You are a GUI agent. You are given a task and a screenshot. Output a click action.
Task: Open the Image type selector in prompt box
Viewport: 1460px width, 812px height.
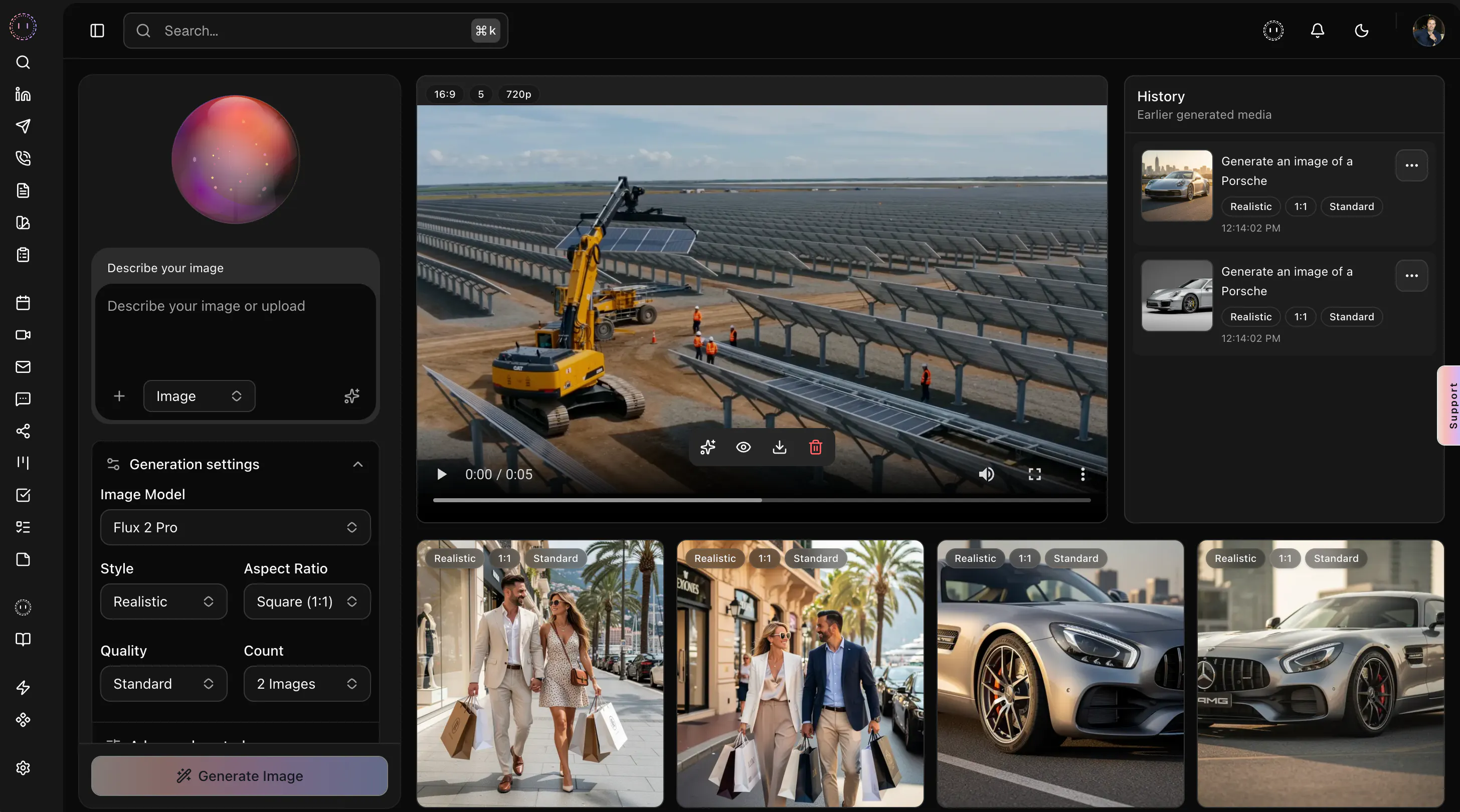click(199, 396)
